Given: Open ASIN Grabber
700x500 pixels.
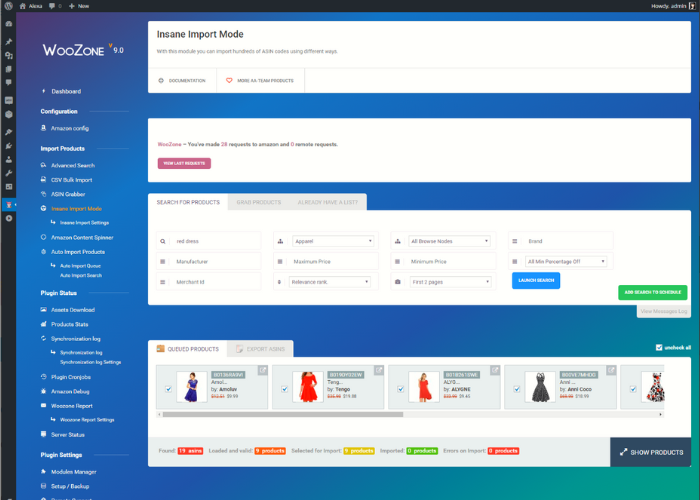Looking at the screenshot, I should [x=67, y=194].
